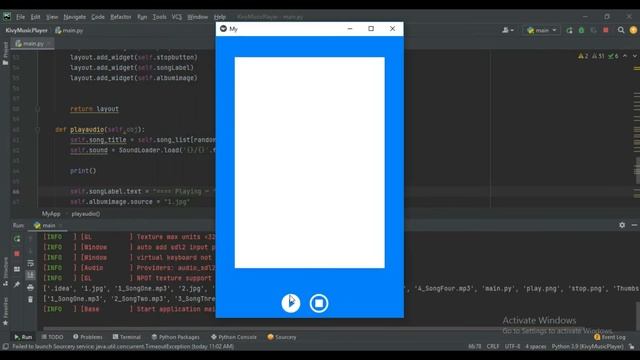Image resolution: width=640 pixels, height=360 pixels.
Task: Open the Run menu in menu bar
Action: tap(142, 17)
